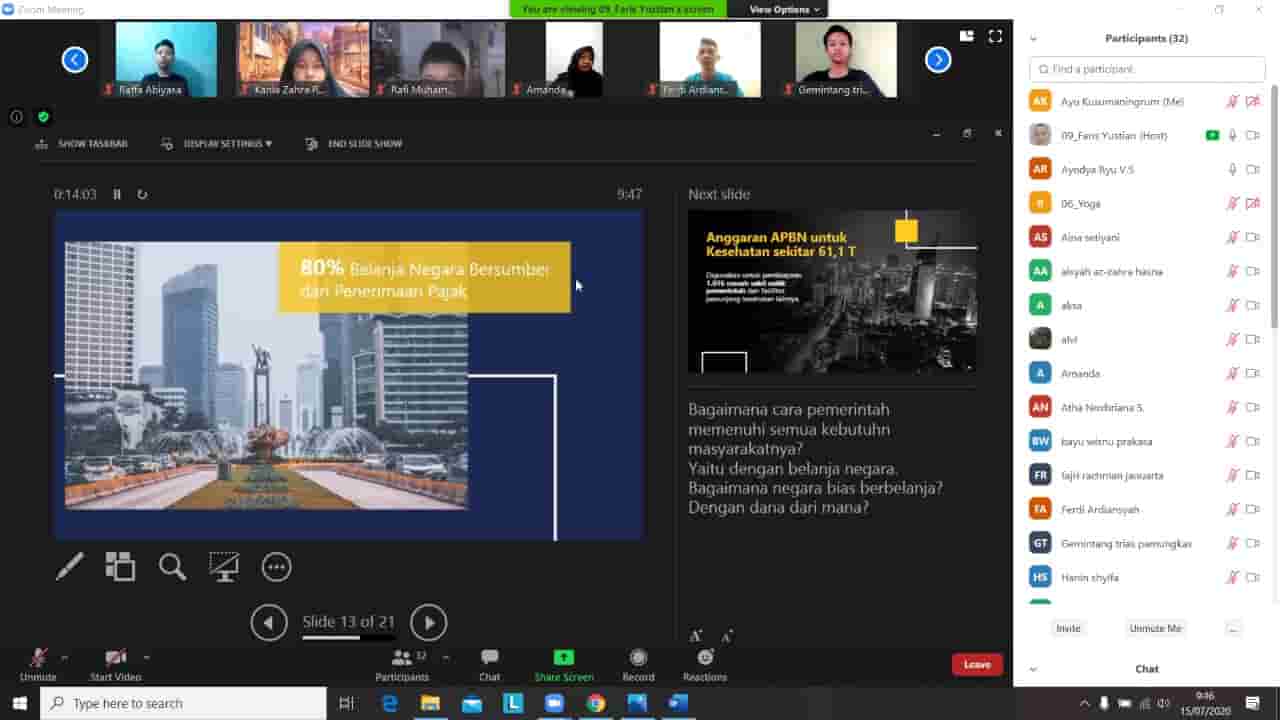Screen dimensions: 1280x720
Task: Collapse the Participants panel chevron
Action: 1033,39
